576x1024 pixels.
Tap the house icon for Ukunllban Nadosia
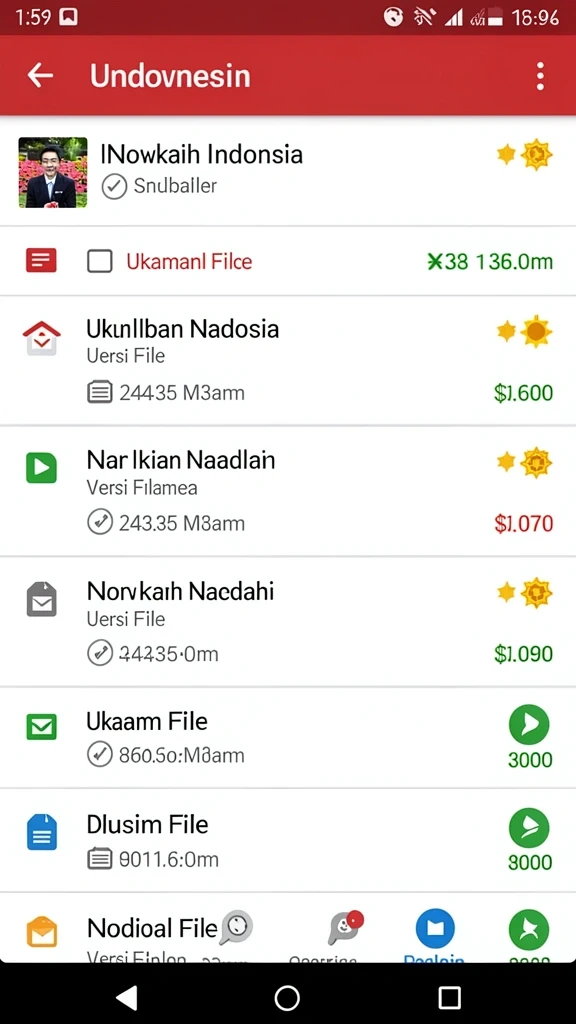click(41, 338)
